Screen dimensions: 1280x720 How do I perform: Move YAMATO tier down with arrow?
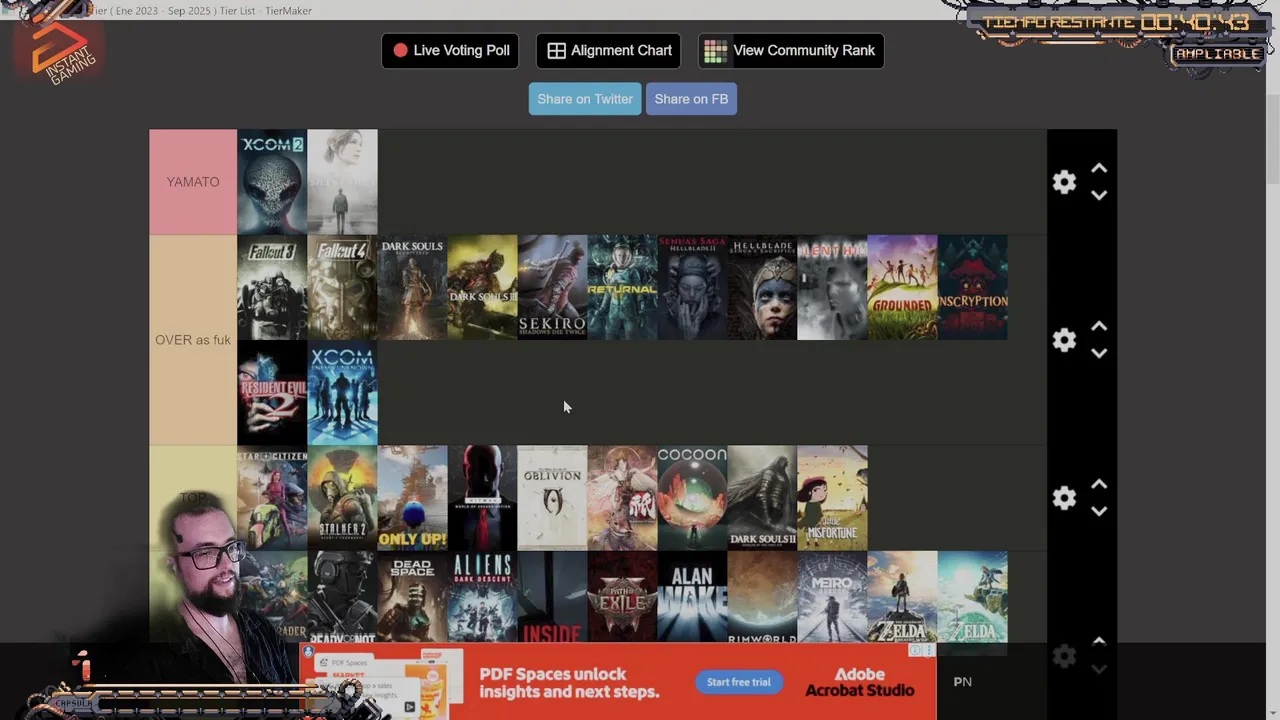[x=1099, y=196]
